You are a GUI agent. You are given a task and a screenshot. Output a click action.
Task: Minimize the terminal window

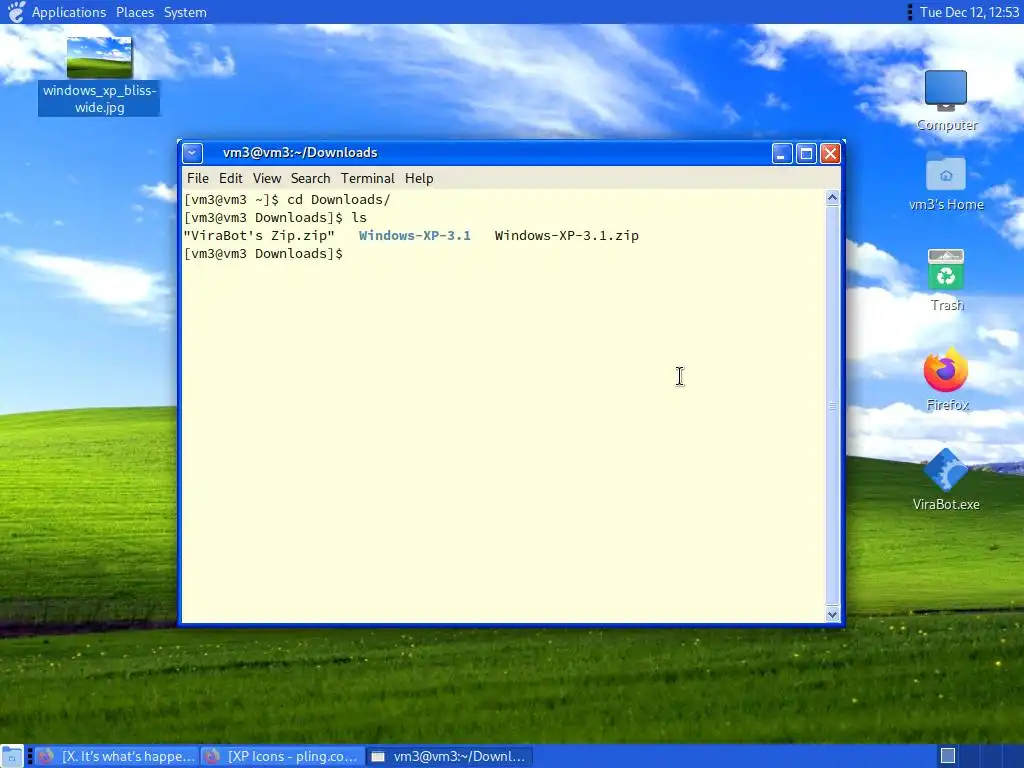(x=782, y=153)
